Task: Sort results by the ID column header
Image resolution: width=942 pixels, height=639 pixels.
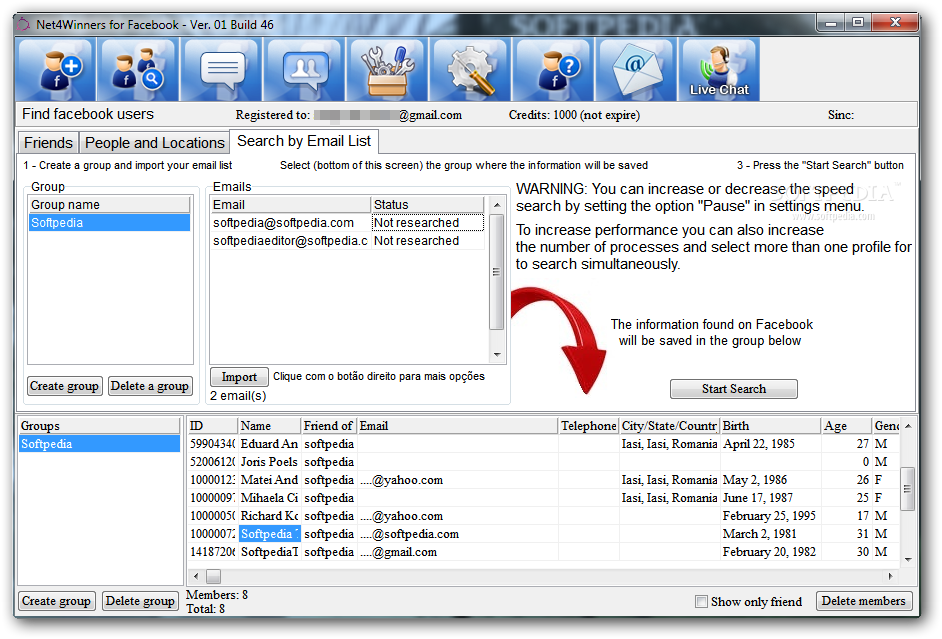Action: (x=213, y=426)
